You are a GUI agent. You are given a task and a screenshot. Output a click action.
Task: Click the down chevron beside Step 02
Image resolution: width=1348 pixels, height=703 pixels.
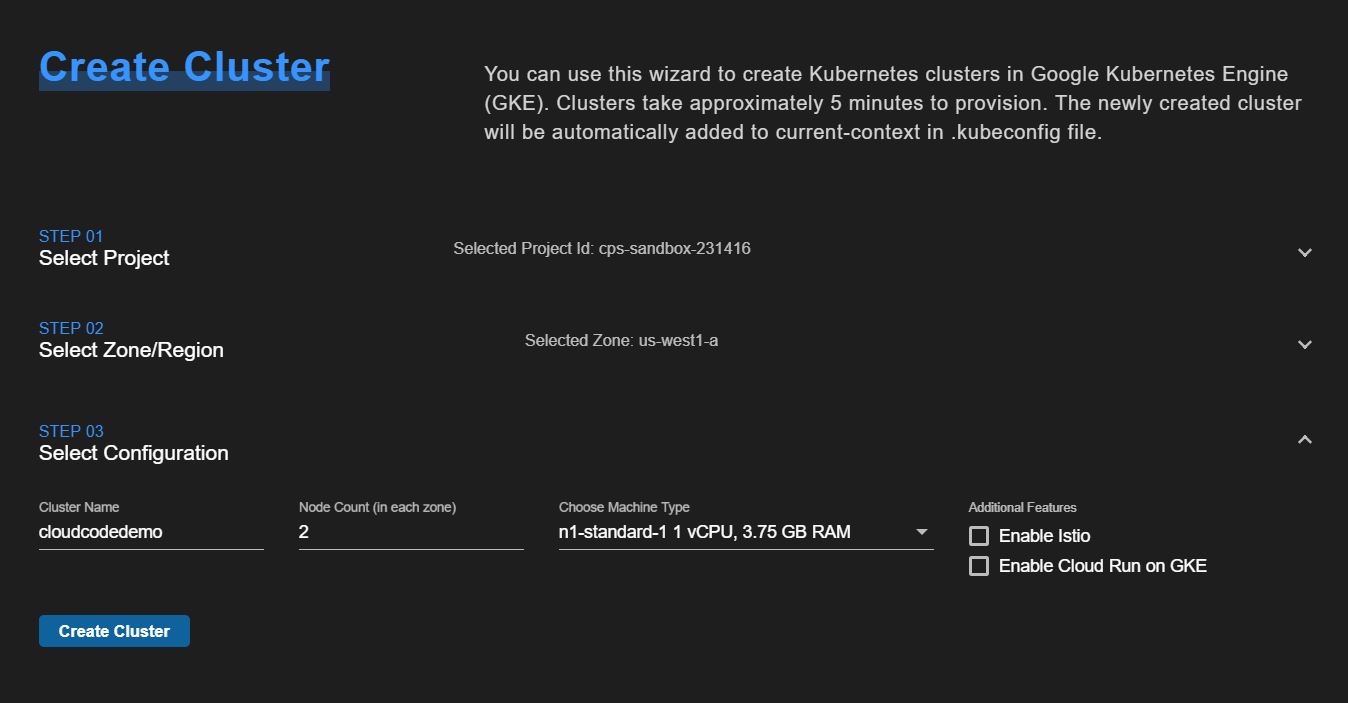[x=1304, y=344]
